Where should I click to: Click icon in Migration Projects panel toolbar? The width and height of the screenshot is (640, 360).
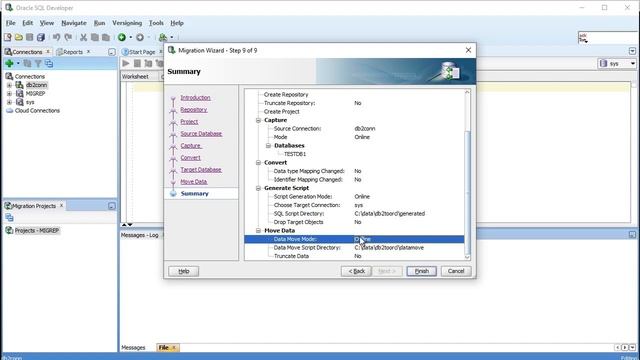pyautogui.click(x=9, y=218)
